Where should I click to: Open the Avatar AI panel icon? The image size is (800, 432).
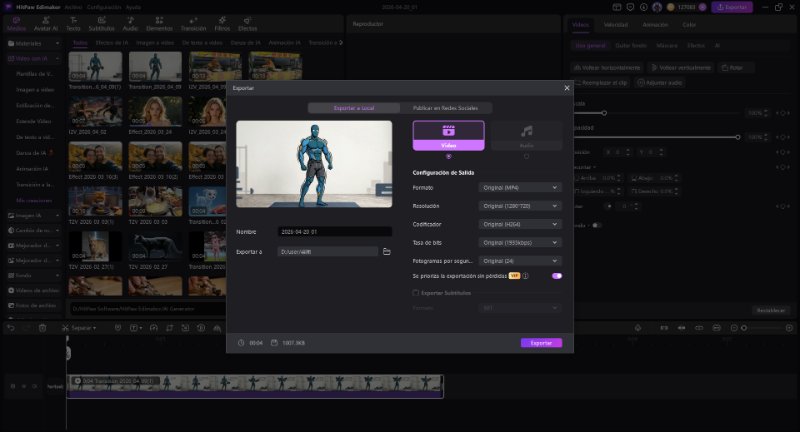(x=46, y=22)
